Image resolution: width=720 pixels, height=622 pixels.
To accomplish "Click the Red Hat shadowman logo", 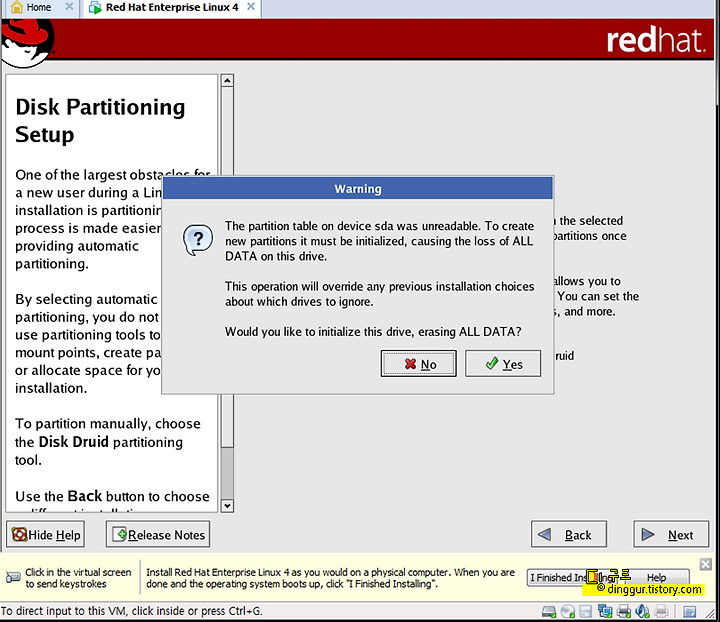I will 27,44.
